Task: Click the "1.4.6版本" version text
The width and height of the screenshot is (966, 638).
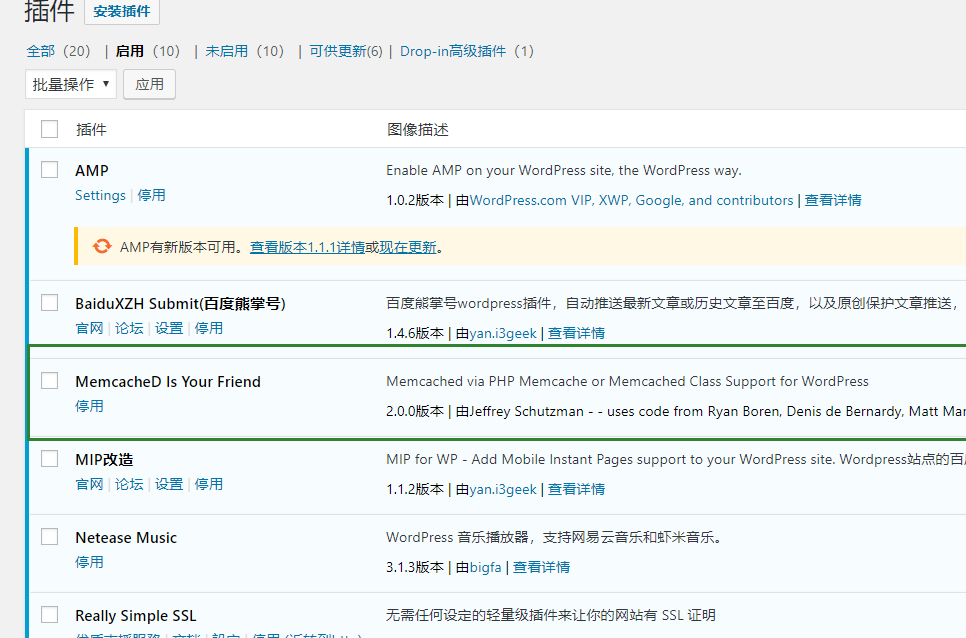Action: click(x=415, y=333)
